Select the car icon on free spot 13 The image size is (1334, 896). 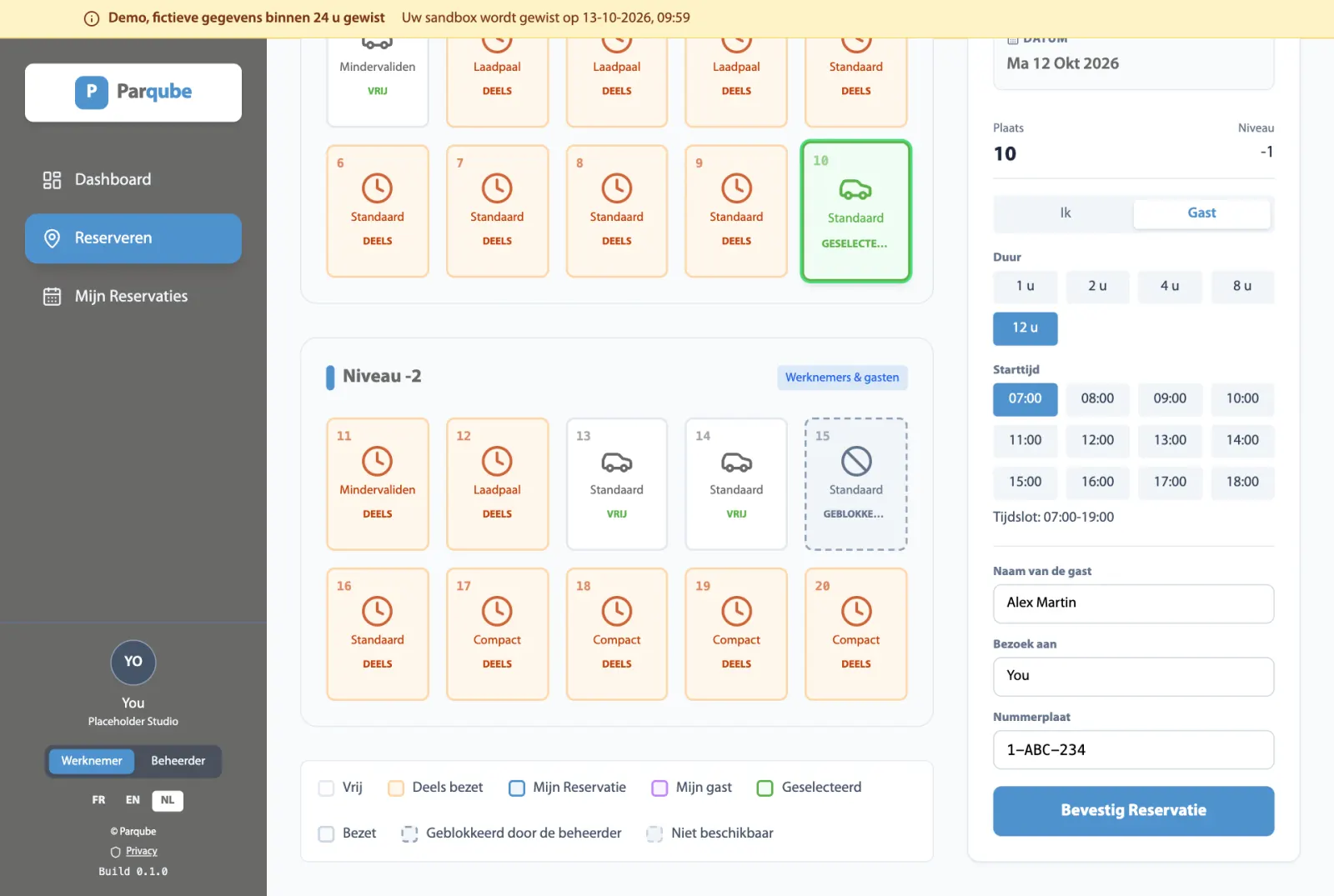[x=617, y=462]
